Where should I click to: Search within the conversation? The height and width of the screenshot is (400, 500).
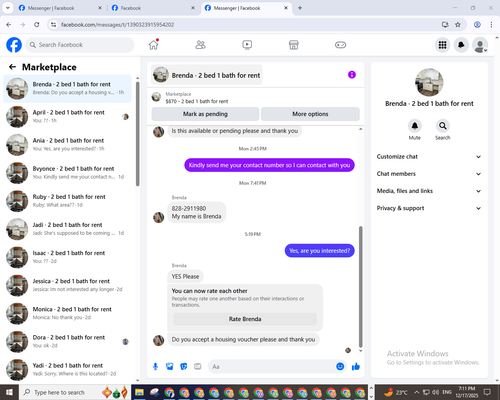[443, 126]
